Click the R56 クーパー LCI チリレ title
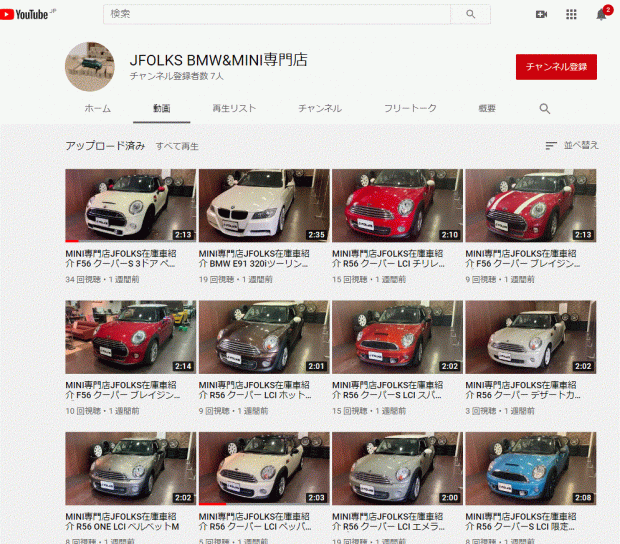This screenshot has width=620, height=544. pyautogui.click(x=388, y=259)
